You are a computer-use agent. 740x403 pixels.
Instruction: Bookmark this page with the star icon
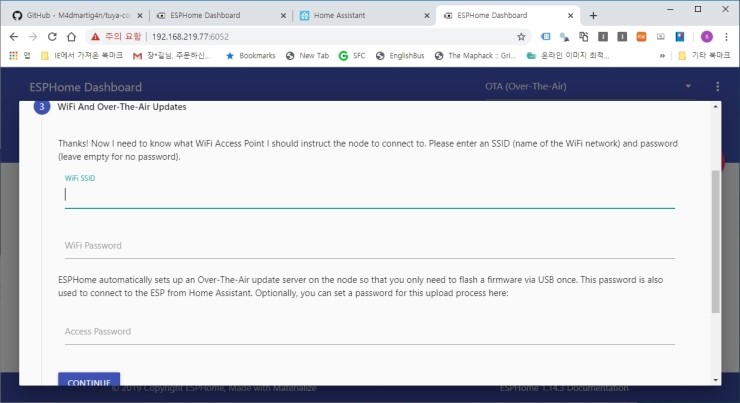tap(521, 36)
